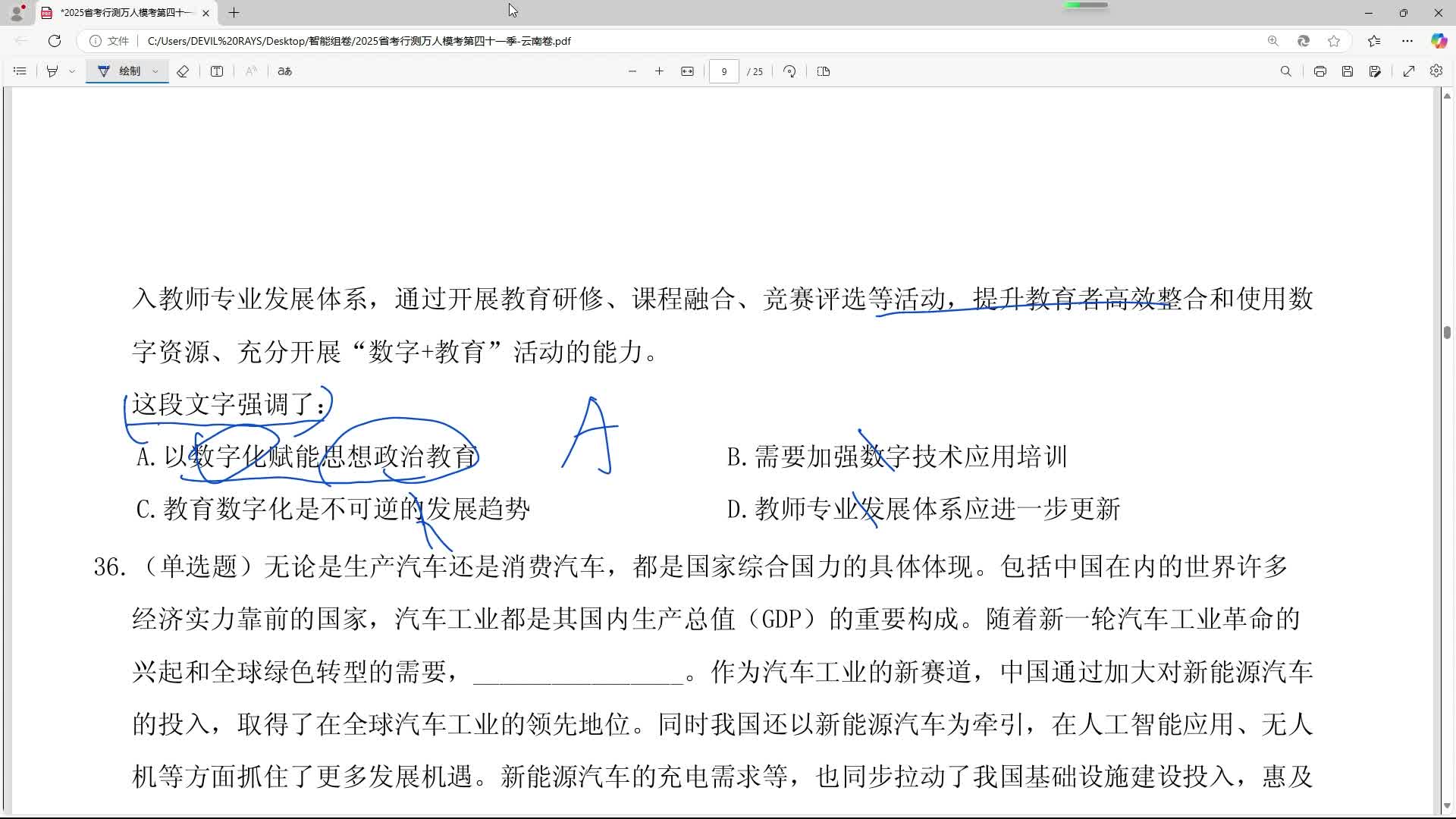Open the PDF table of contents sidebar
The width and height of the screenshot is (1456, 819).
pos(20,71)
